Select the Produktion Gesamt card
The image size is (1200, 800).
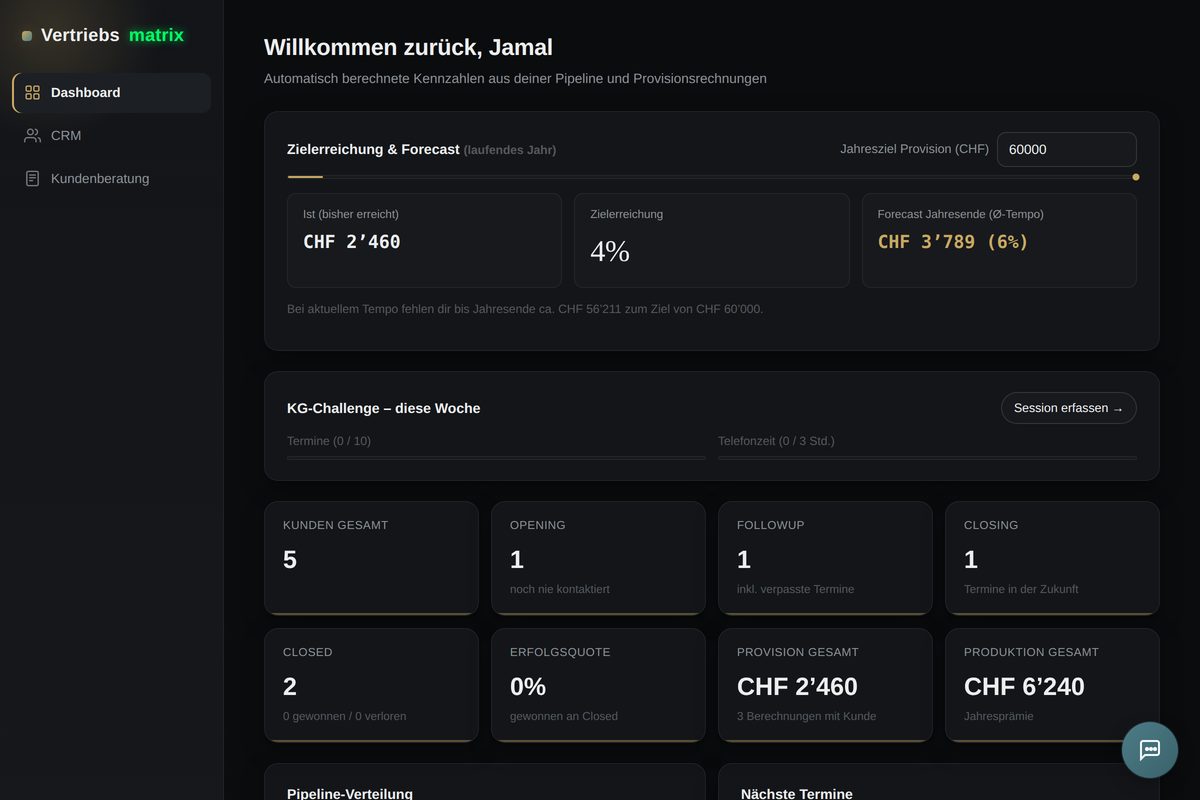pos(1052,685)
